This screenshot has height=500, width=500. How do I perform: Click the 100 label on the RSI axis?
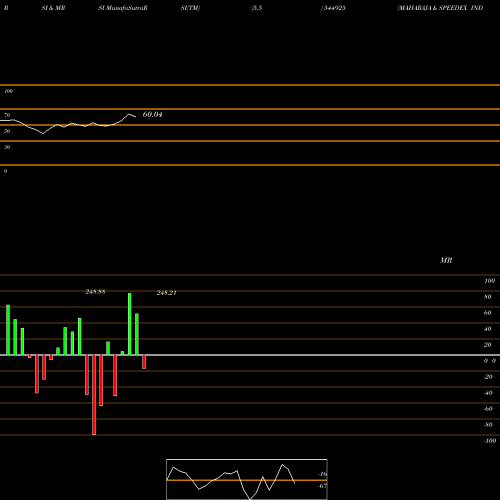pos(8,91)
